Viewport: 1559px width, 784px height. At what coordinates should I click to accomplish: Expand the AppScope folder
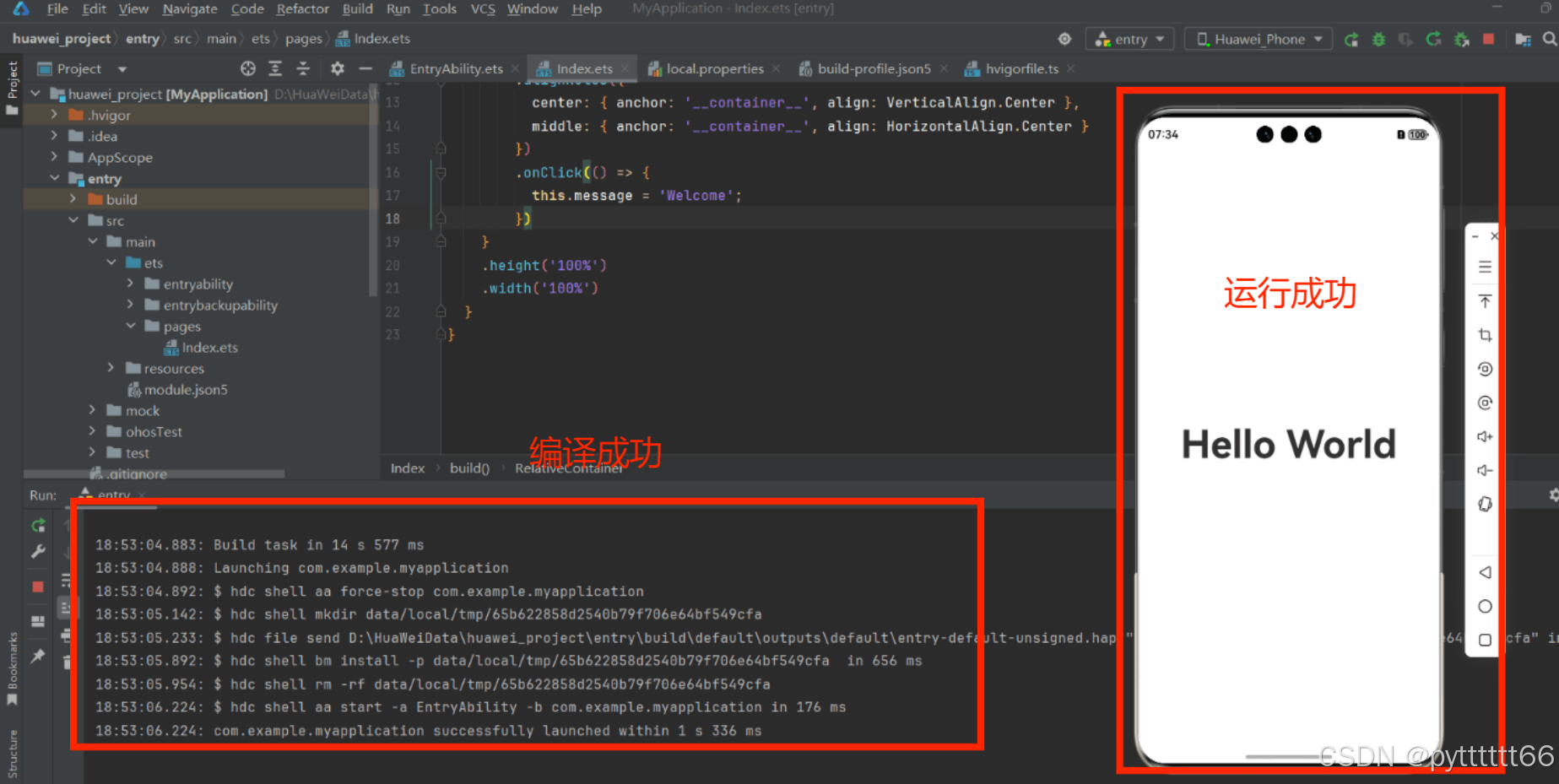54,157
